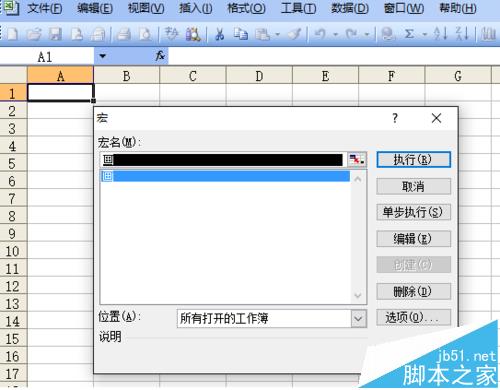Click the Undo arrow icon
The image size is (500, 390).
click(x=321, y=34)
